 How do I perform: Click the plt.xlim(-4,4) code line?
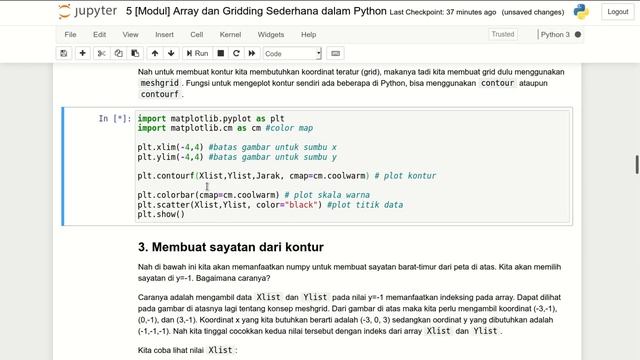coord(237,147)
